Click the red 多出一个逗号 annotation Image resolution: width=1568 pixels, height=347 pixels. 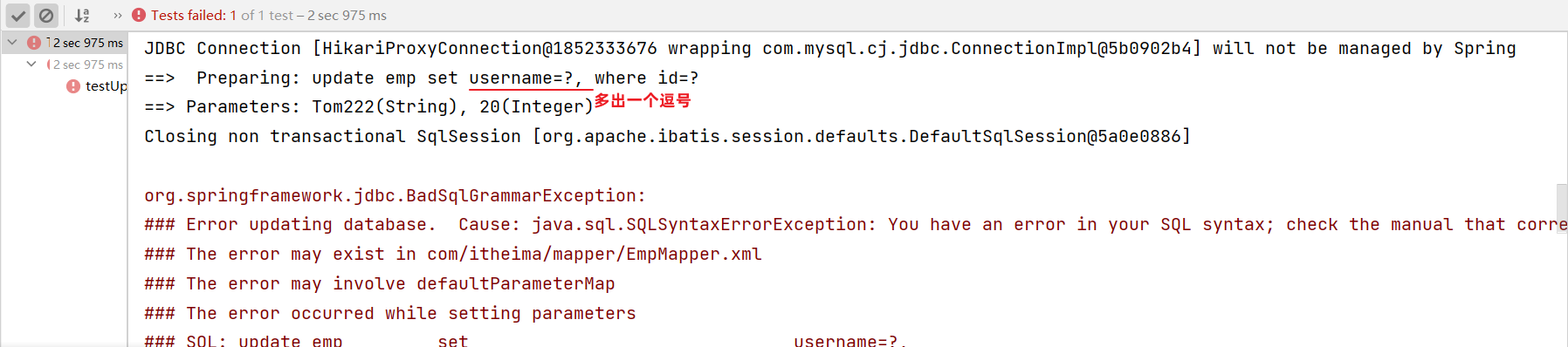pyautogui.click(x=643, y=100)
